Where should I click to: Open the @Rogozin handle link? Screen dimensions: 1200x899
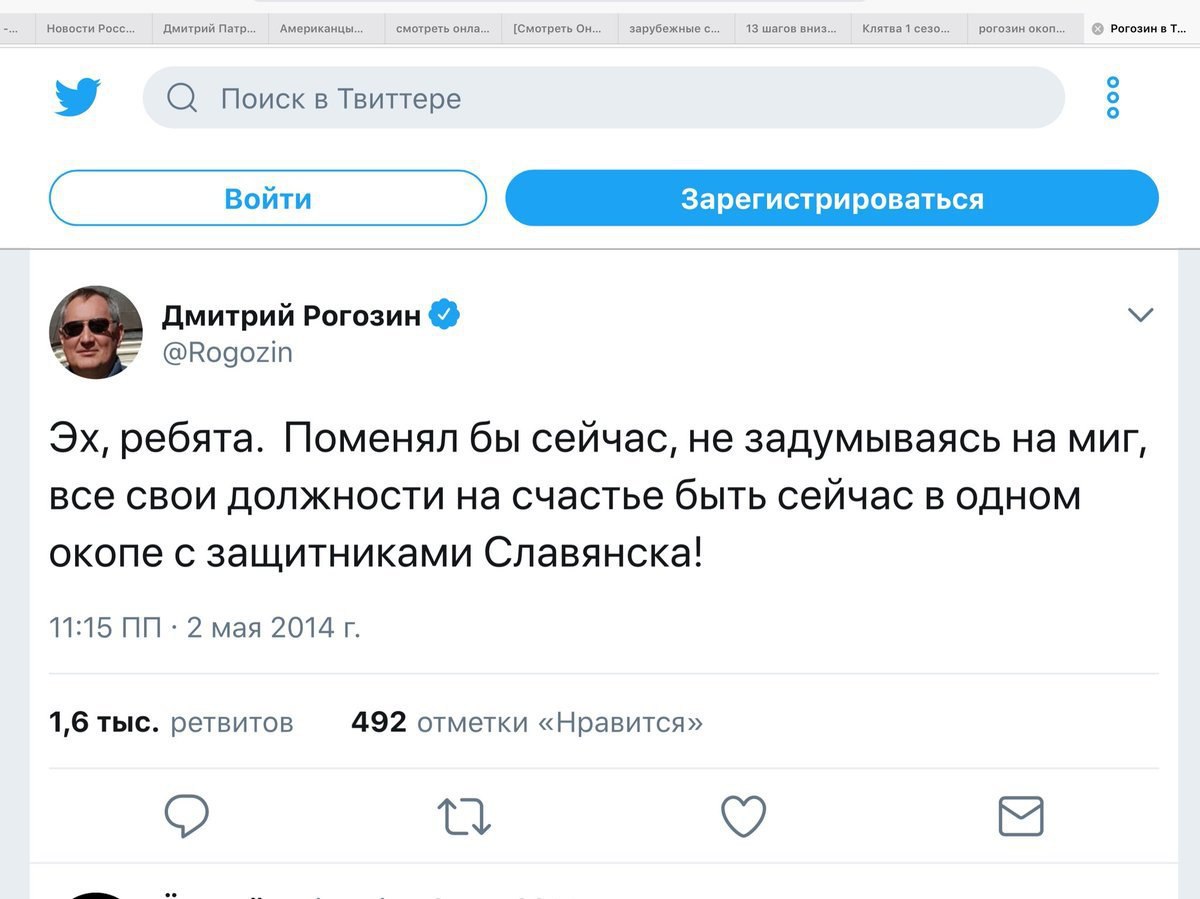pos(227,352)
